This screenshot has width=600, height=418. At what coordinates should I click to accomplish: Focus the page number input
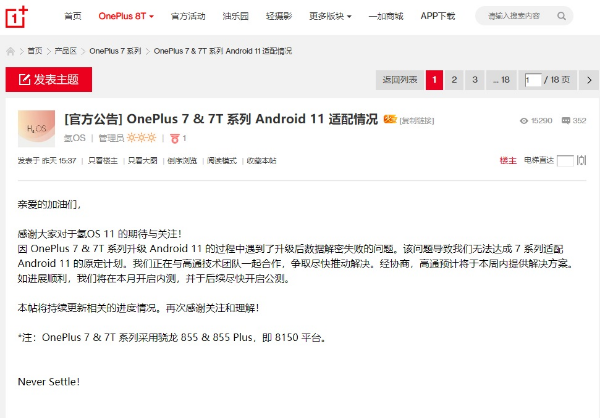pyautogui.click(x=533, y=80)
